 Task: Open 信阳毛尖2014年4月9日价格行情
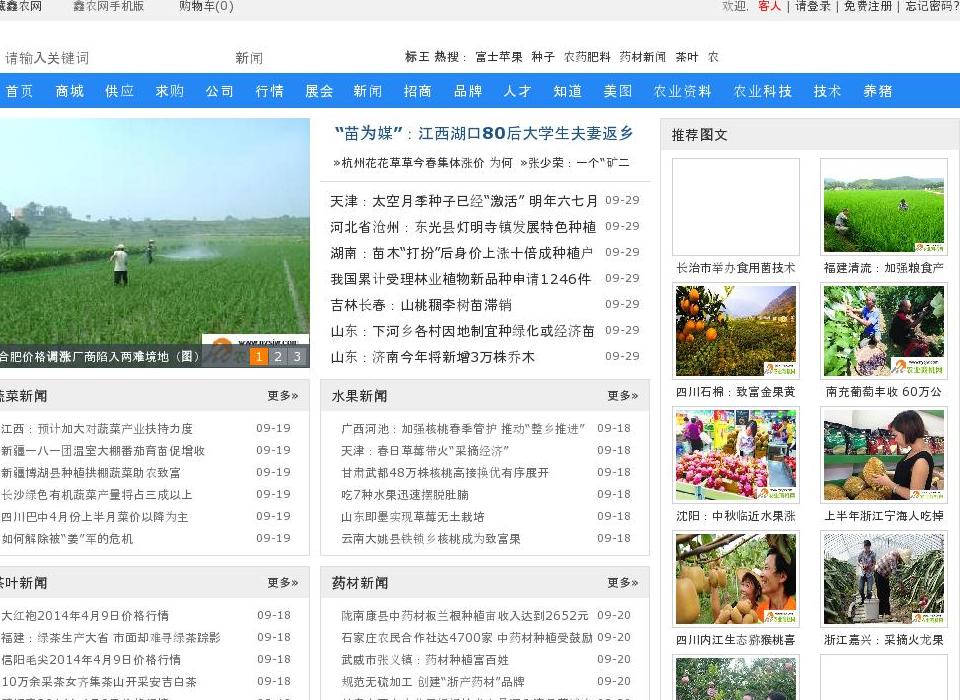click(91, 660)
